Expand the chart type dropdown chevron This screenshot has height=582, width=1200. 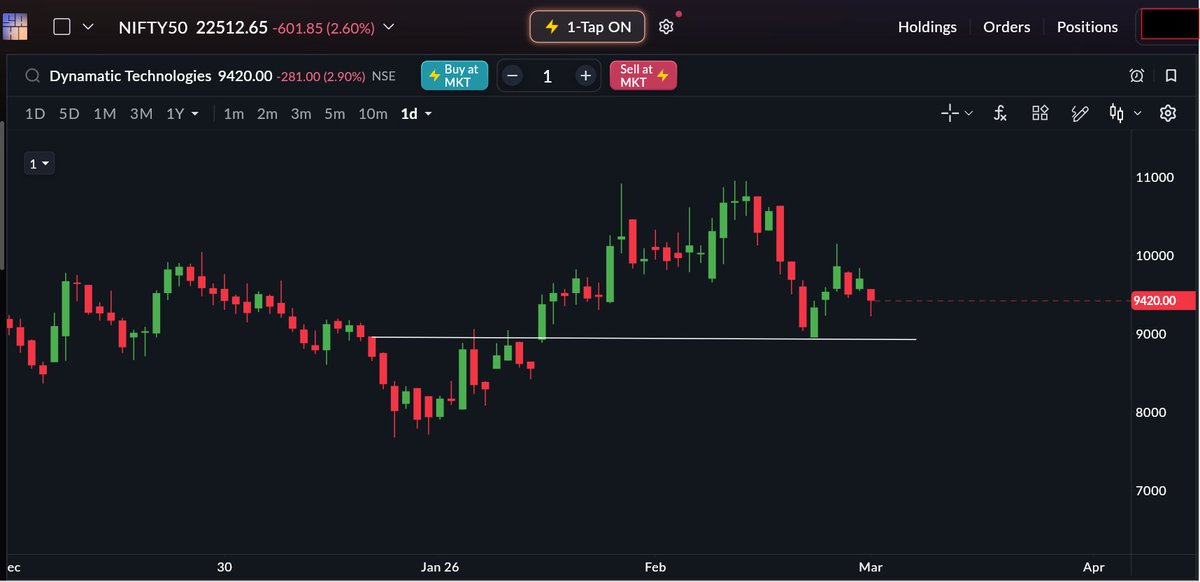coord(1137,114)
